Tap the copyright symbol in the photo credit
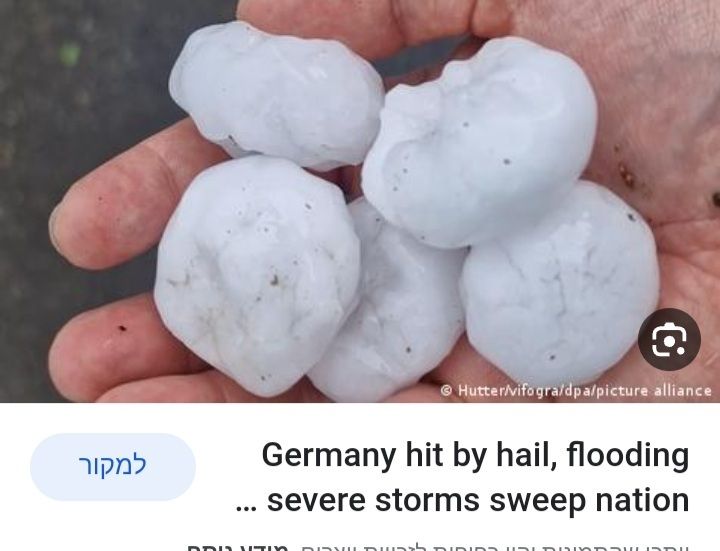Viewport: 720px width, 551px height. click(446, 391)
